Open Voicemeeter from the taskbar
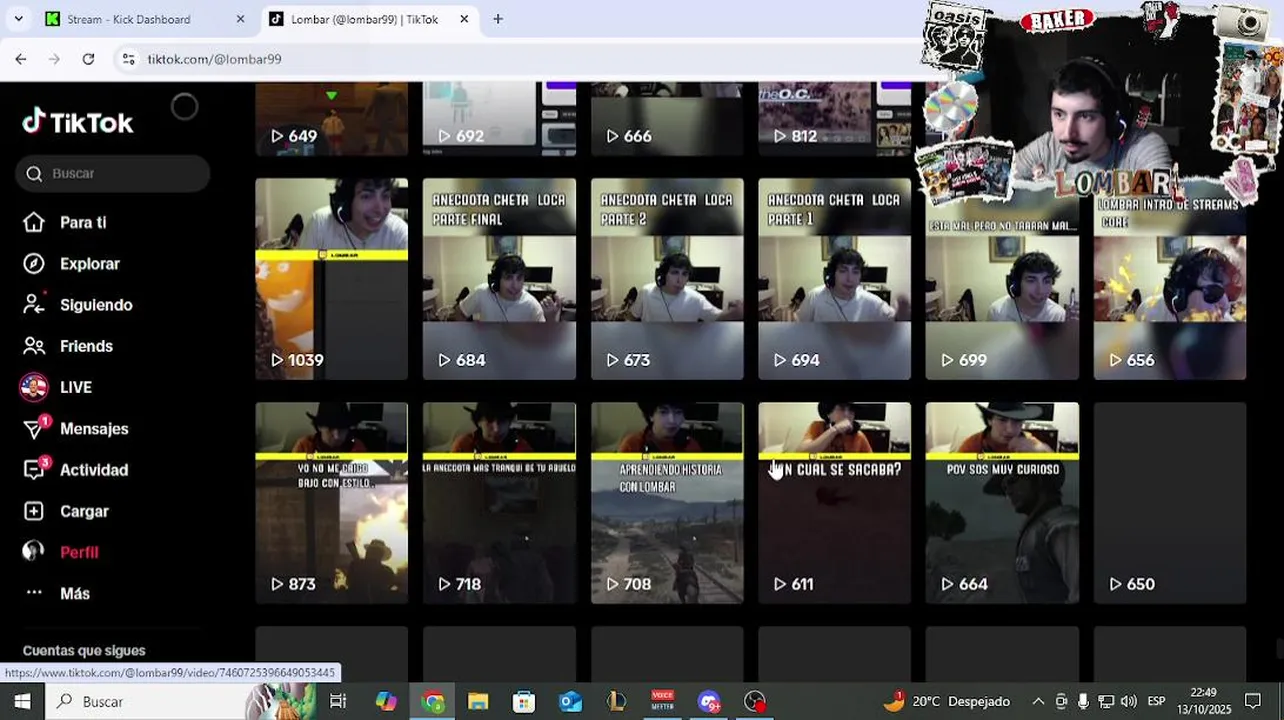 pyautogui.click(x=662, y=702)
